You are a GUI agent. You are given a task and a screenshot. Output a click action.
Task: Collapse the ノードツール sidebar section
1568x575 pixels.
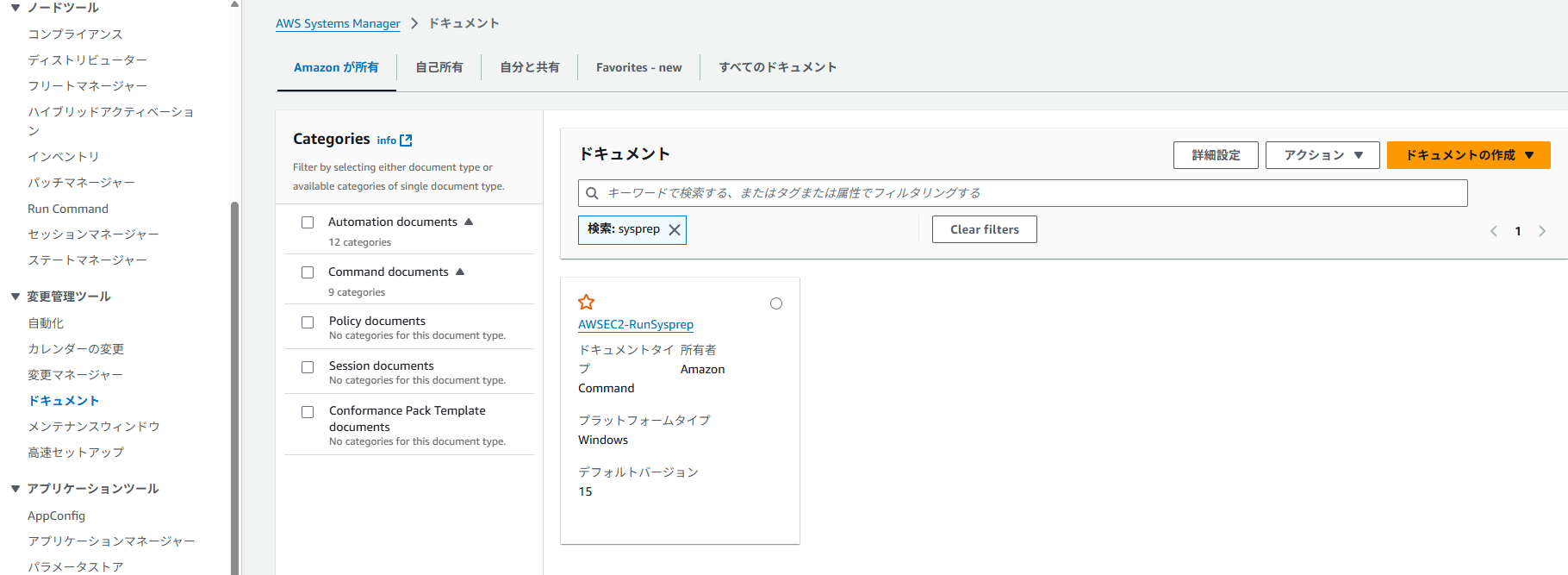coord(16,8)
